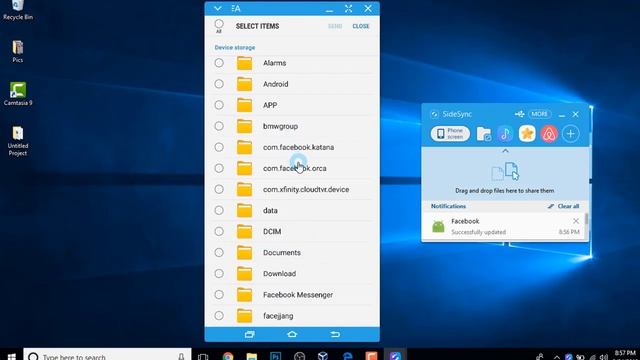640x360 pixels.
Task: Tick the circle beside APP folder
Action: pyautogui.click(x=219, y=105)
